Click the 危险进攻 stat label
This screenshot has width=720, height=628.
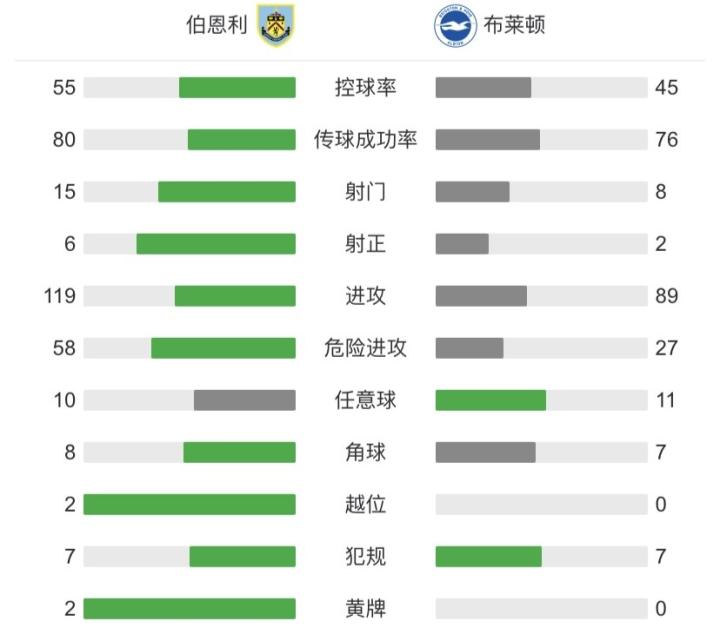365,348
